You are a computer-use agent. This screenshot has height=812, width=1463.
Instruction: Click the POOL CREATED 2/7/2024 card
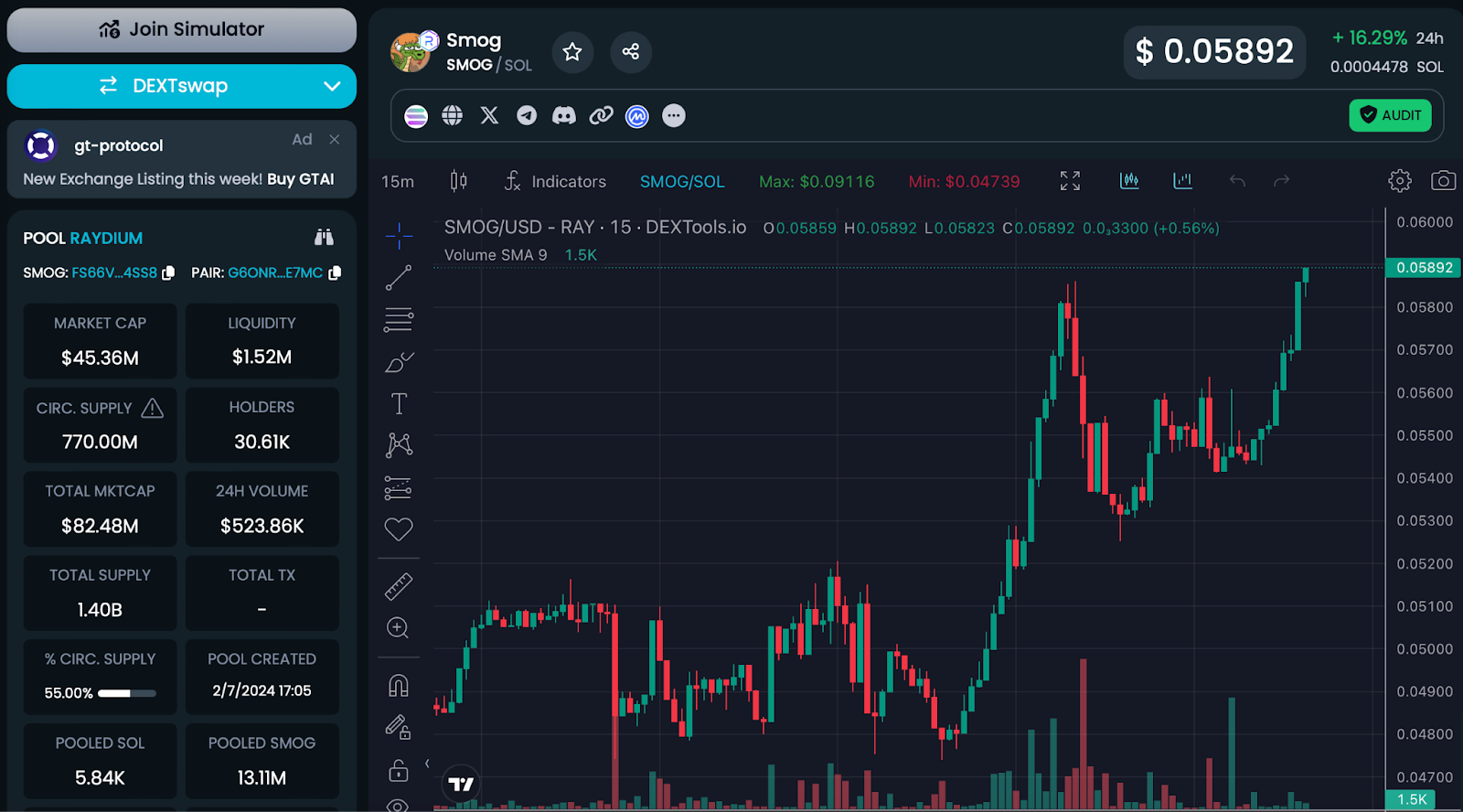262,678
